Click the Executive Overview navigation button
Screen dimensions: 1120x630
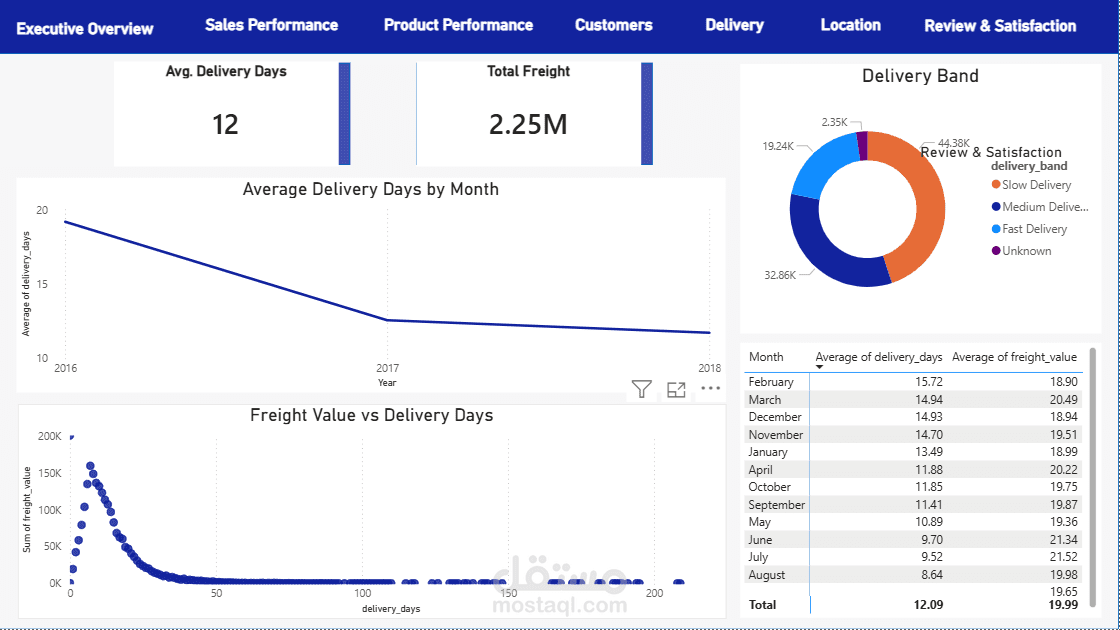[x=85, y=29]
